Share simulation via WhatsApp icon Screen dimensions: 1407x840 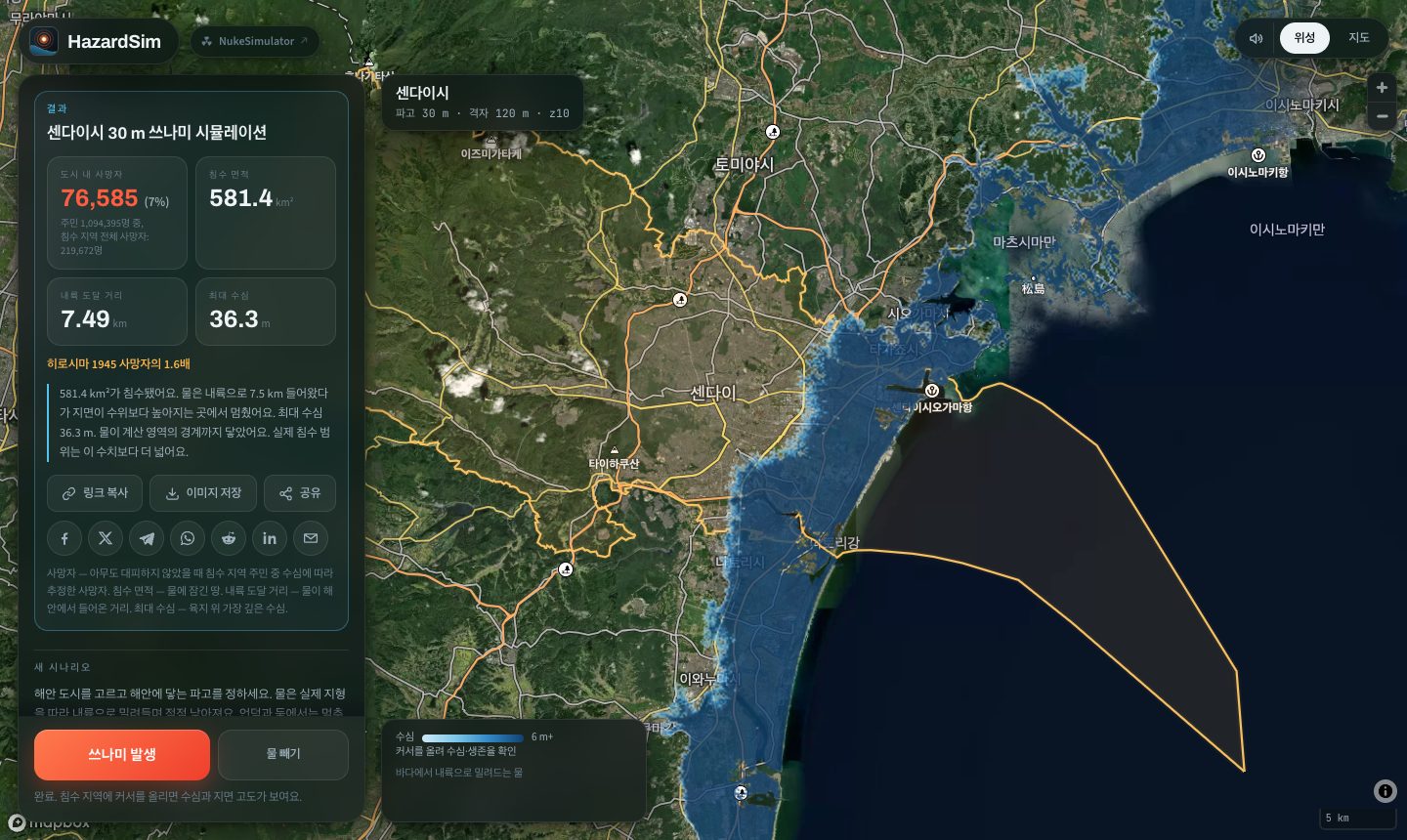[x=188, y=538]
